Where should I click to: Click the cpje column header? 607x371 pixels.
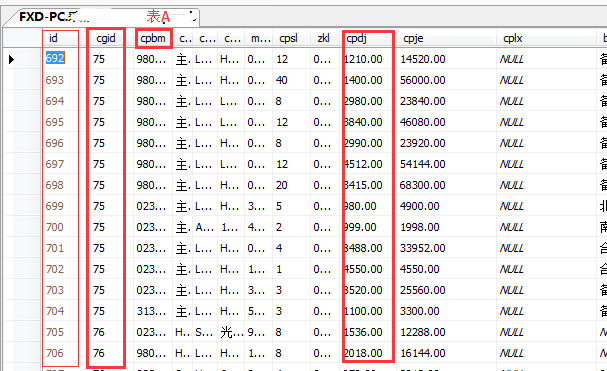(x=413, y=38)
